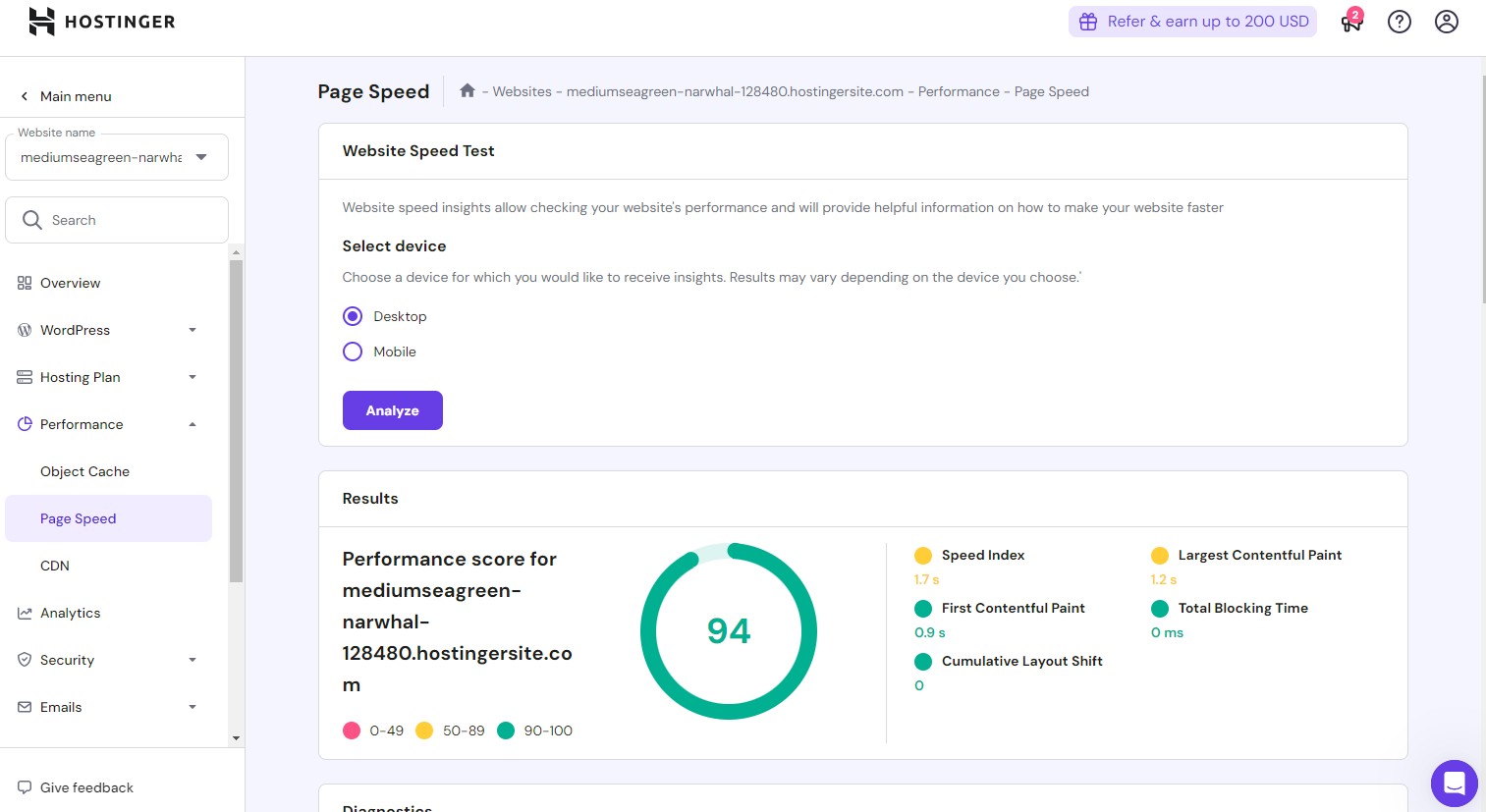Click the Largest Contentful Paint indicator dot
The image size is (1486, 812).
coord(1160,556)
